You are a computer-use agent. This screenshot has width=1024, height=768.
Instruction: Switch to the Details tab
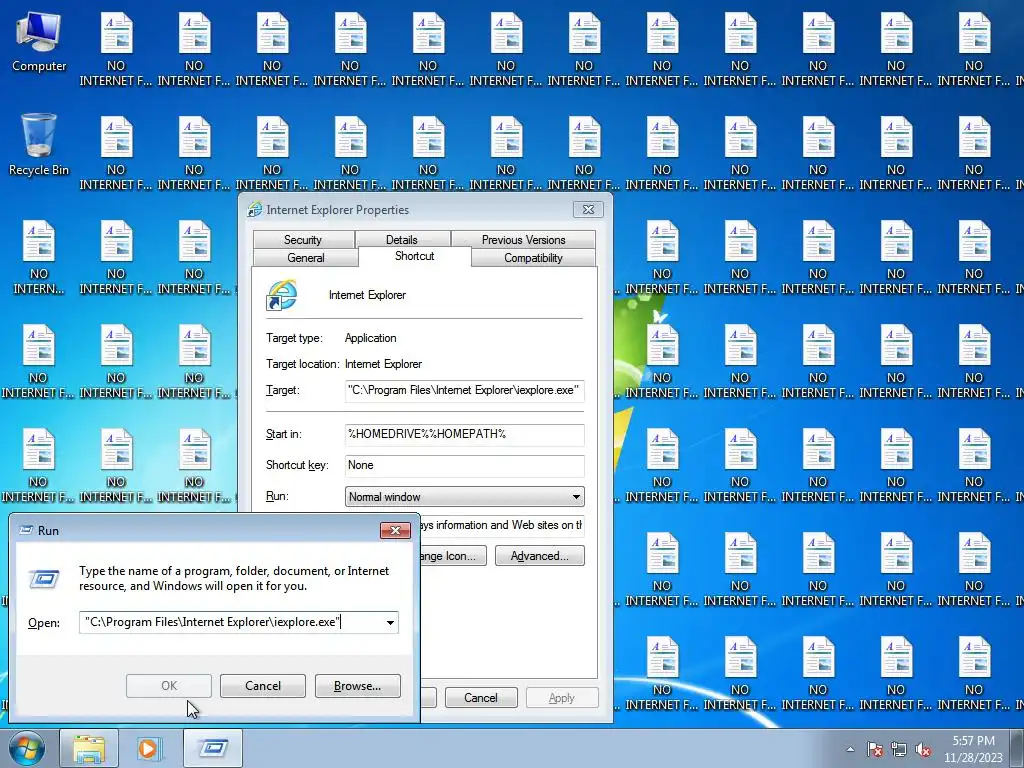[x=402, y=240]
